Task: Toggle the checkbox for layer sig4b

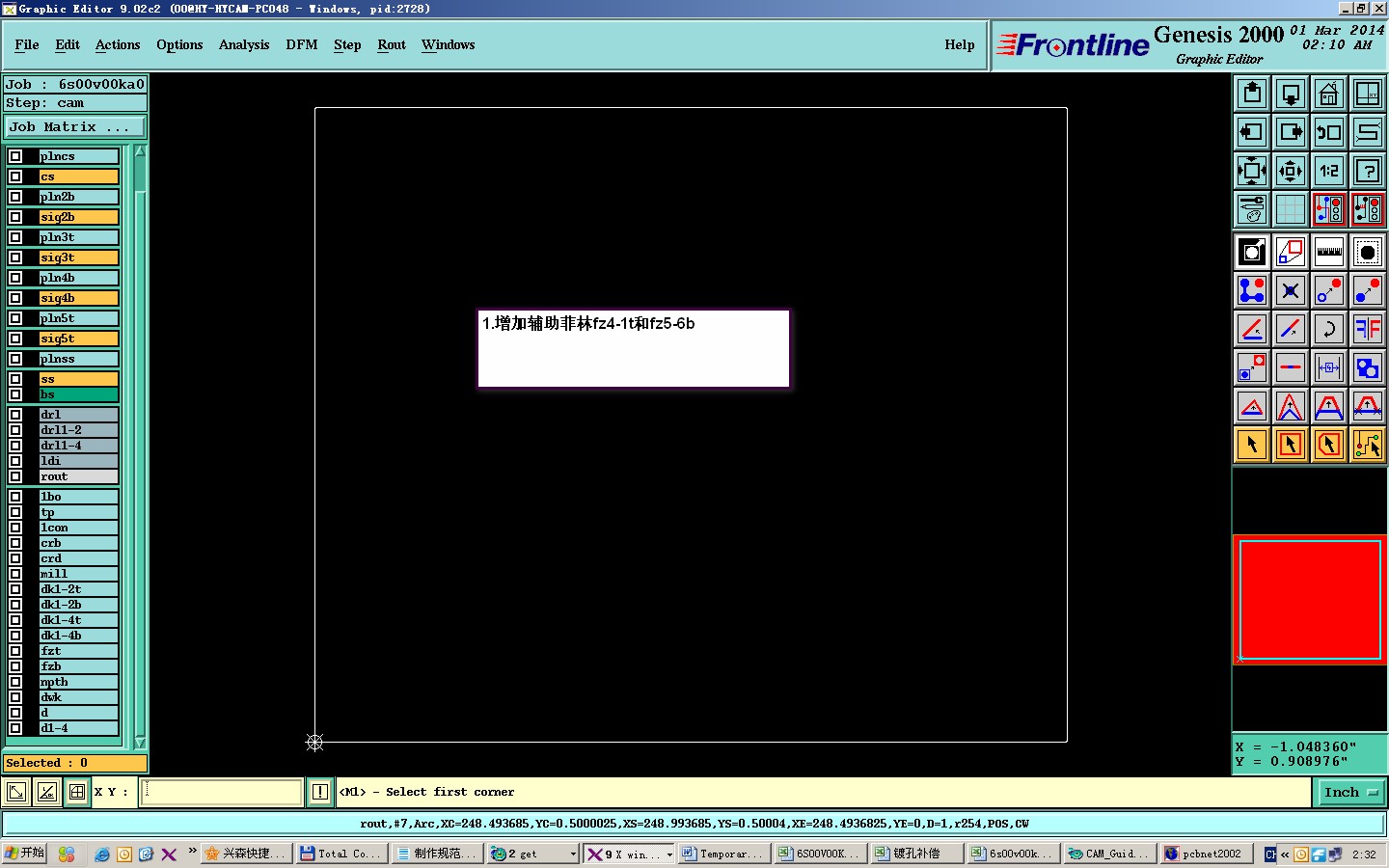Action: click(x=15, y=298)
